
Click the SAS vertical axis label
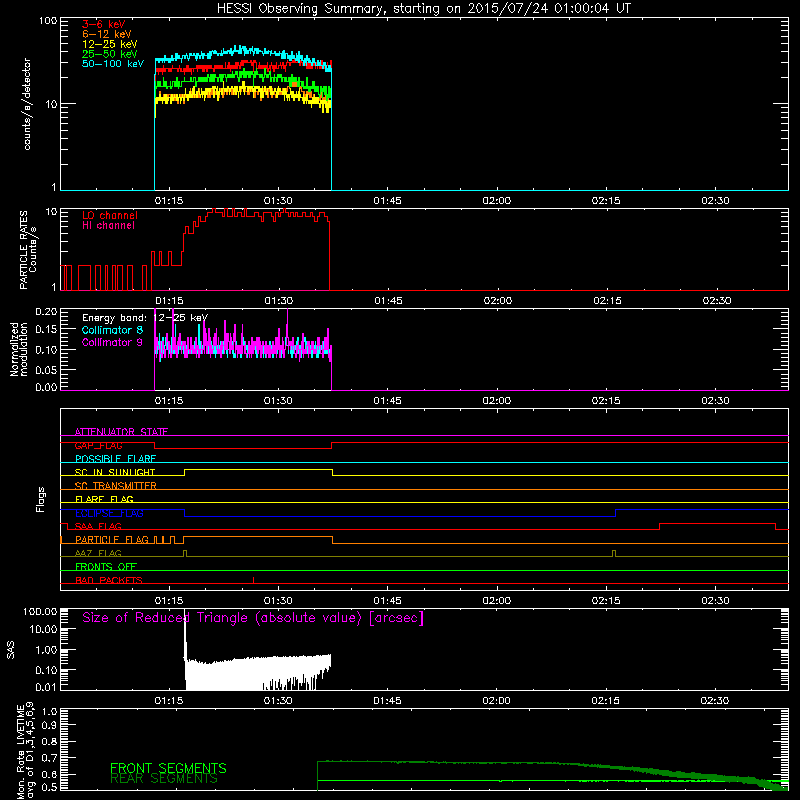pos(11,650)
